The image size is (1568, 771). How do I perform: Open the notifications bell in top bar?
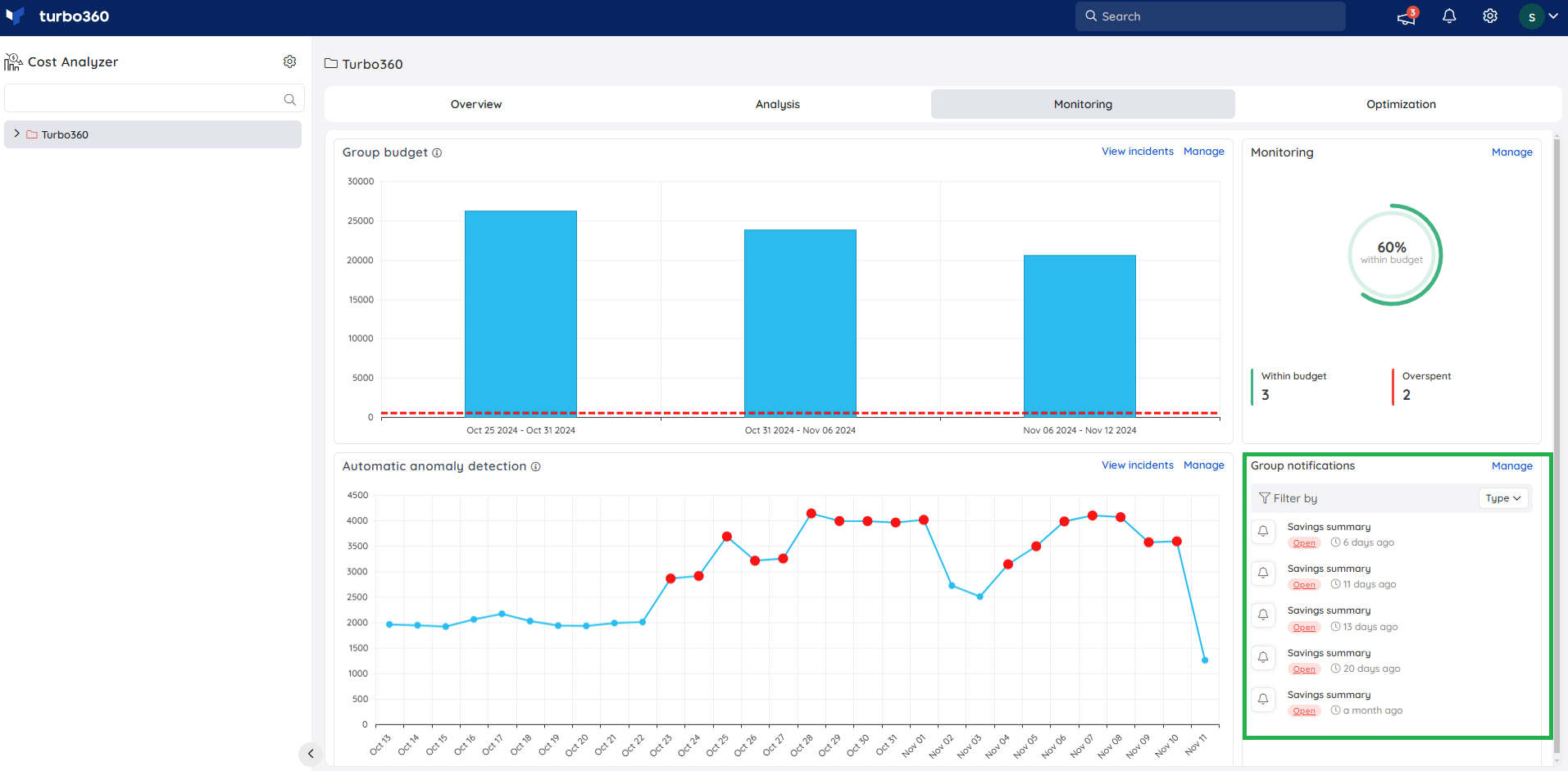point(1449,16)
